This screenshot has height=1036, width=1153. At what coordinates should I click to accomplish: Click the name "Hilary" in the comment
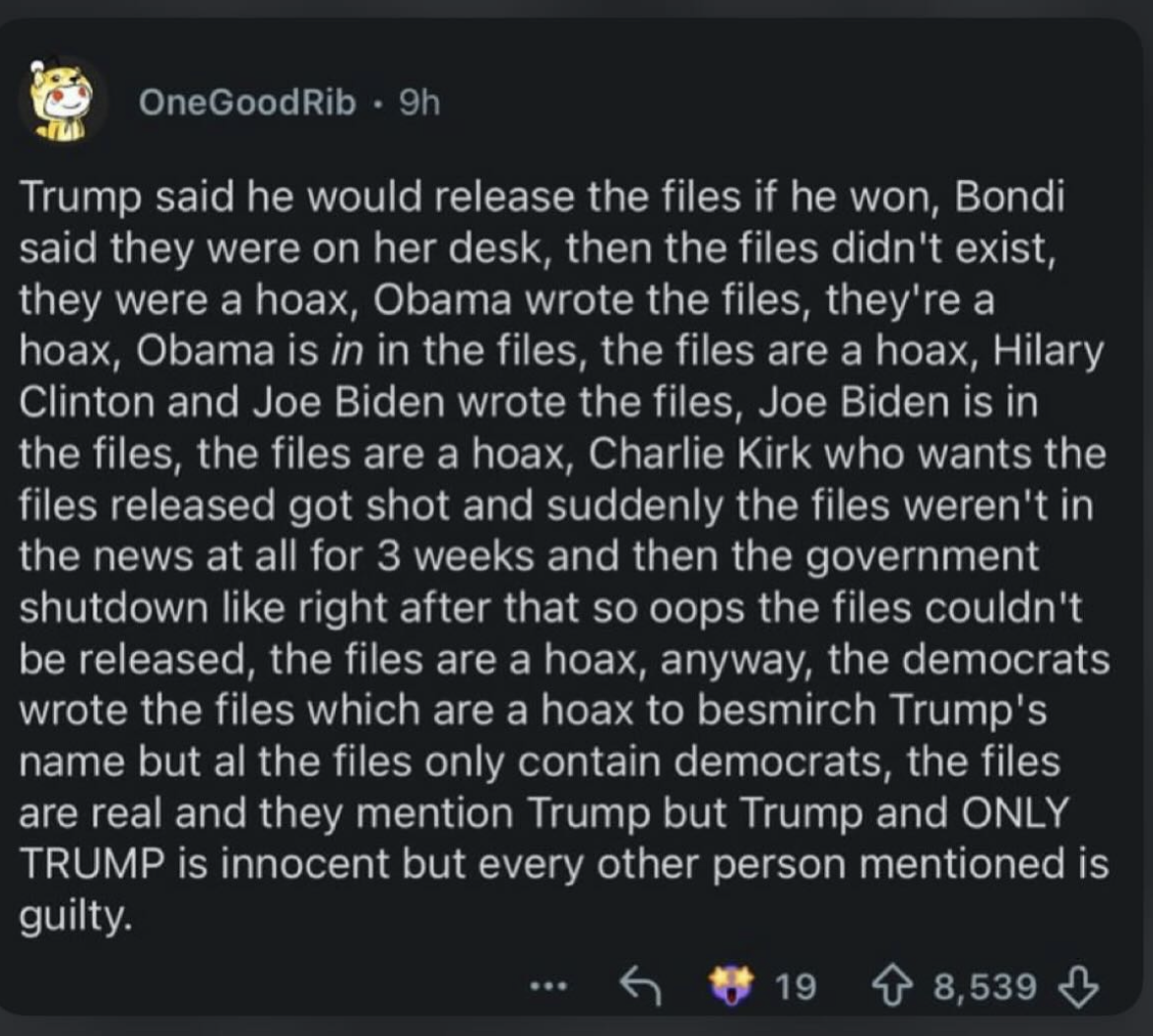(1049, 352)
